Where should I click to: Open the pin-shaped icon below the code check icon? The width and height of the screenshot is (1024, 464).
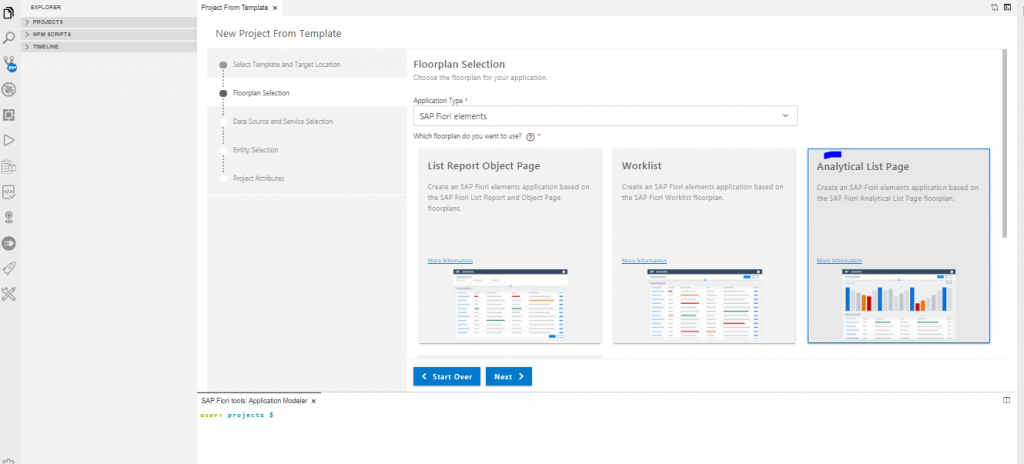[x=8, y=217]
